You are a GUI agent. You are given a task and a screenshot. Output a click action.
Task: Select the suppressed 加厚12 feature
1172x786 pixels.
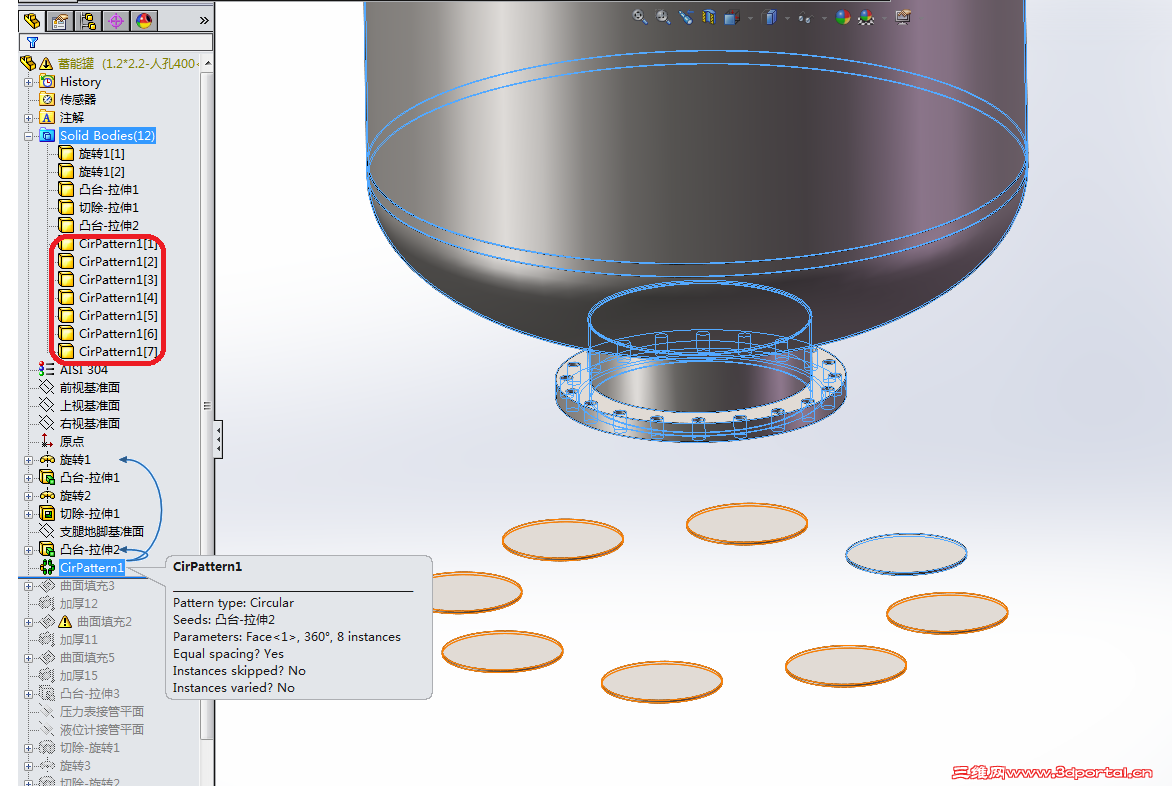click(x=78, y=603)
